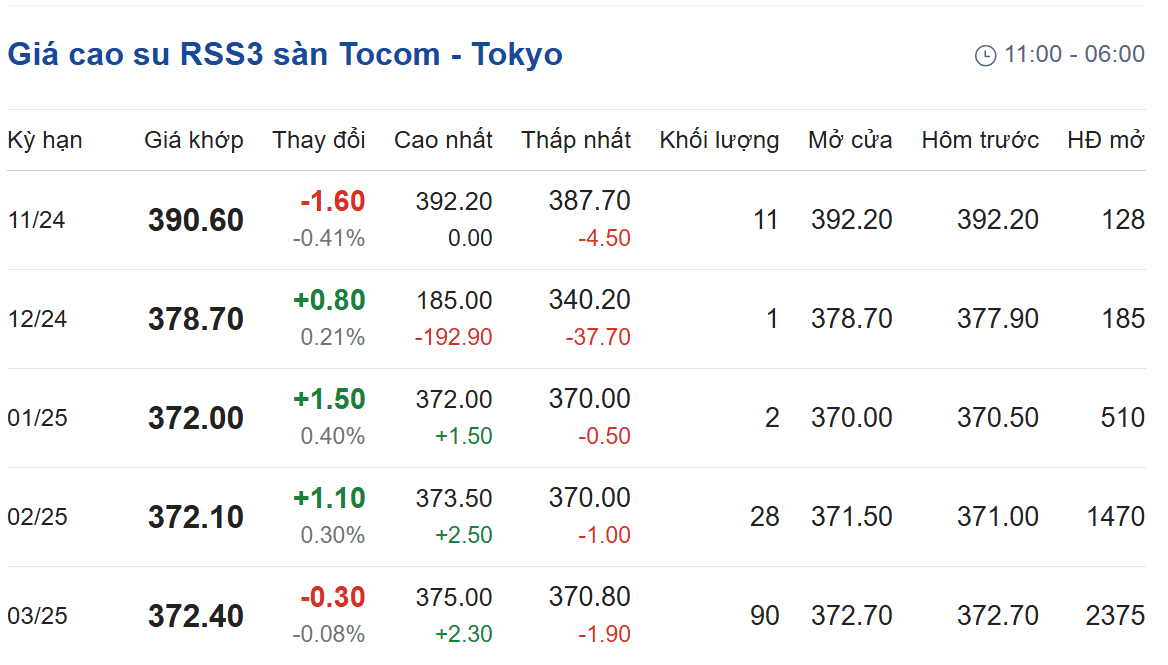Open the 11/24 contract row
1168x665 pixels.
[x=577, y=220]
